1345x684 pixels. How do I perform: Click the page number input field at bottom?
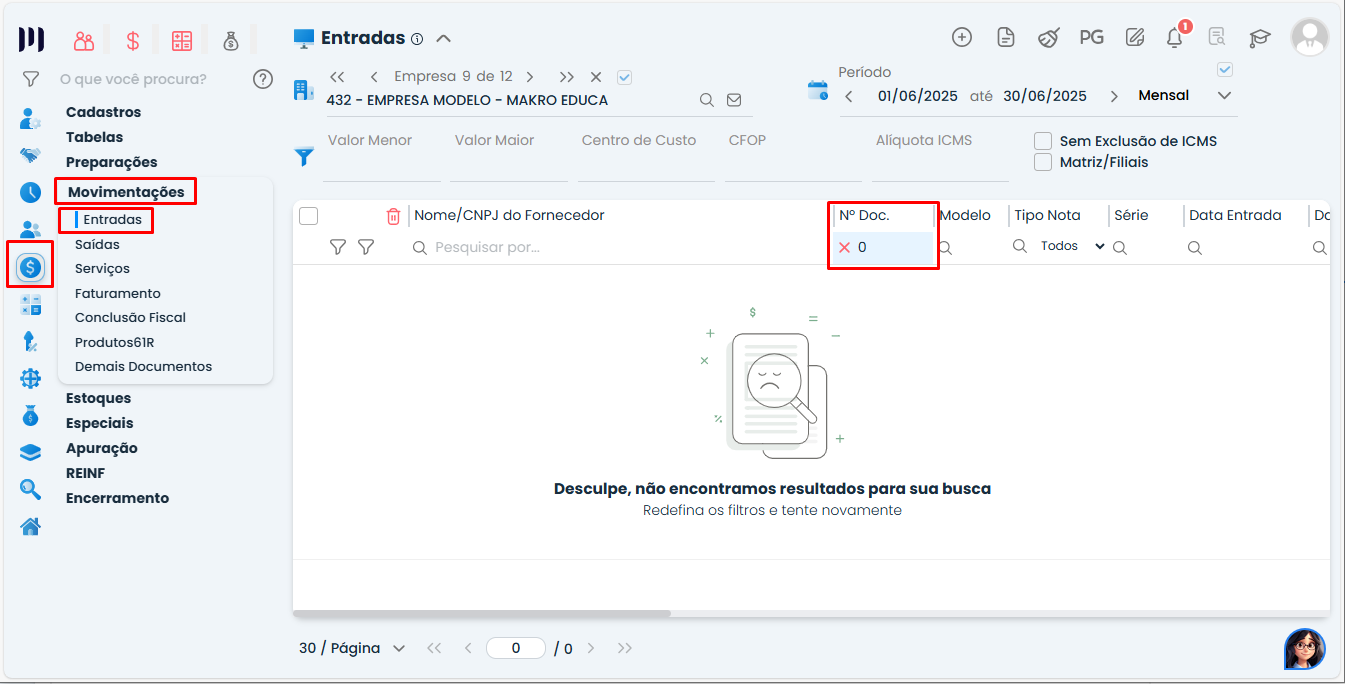point(516,648)
